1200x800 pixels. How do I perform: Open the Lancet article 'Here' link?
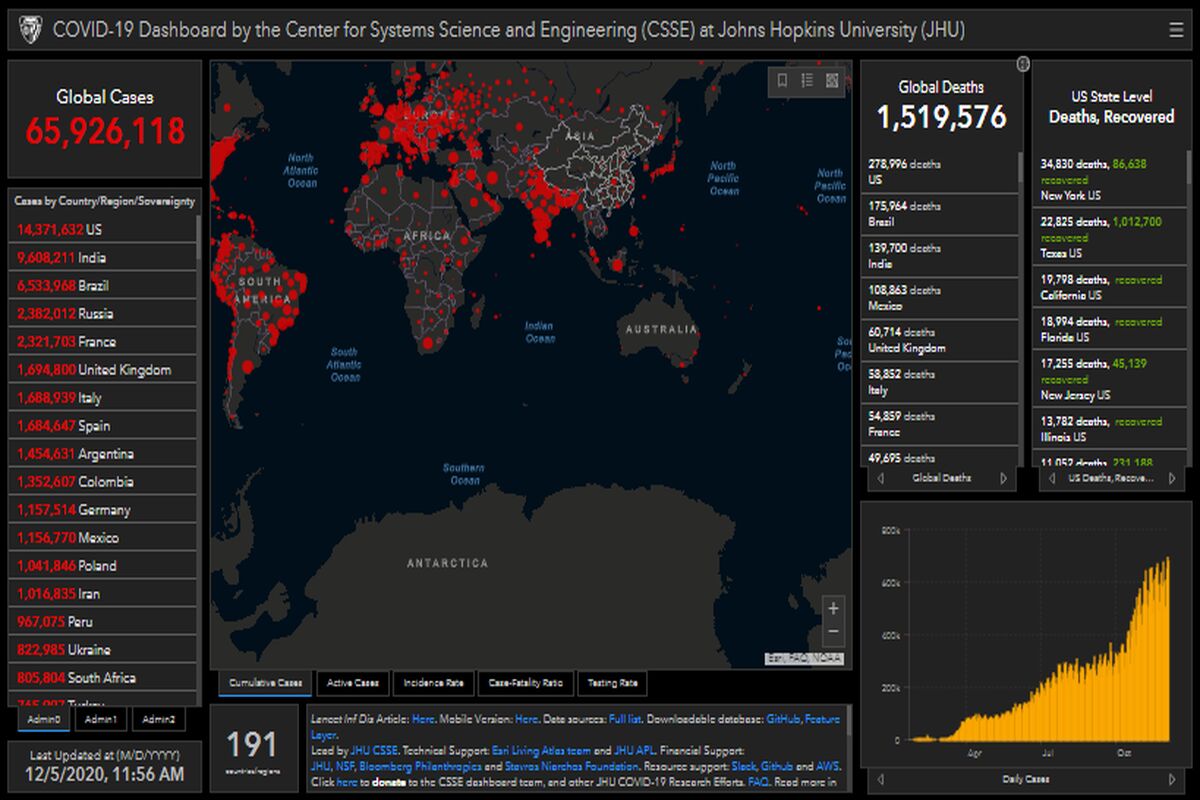pos(424,719)
